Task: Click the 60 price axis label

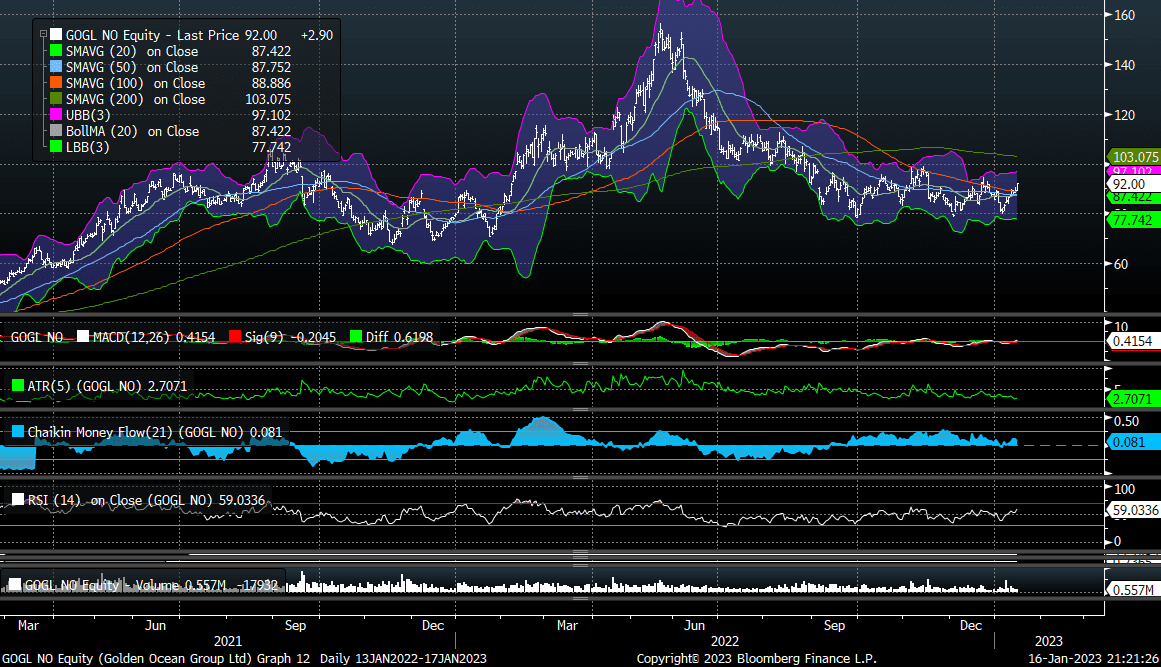Action: pos(1121,264)
